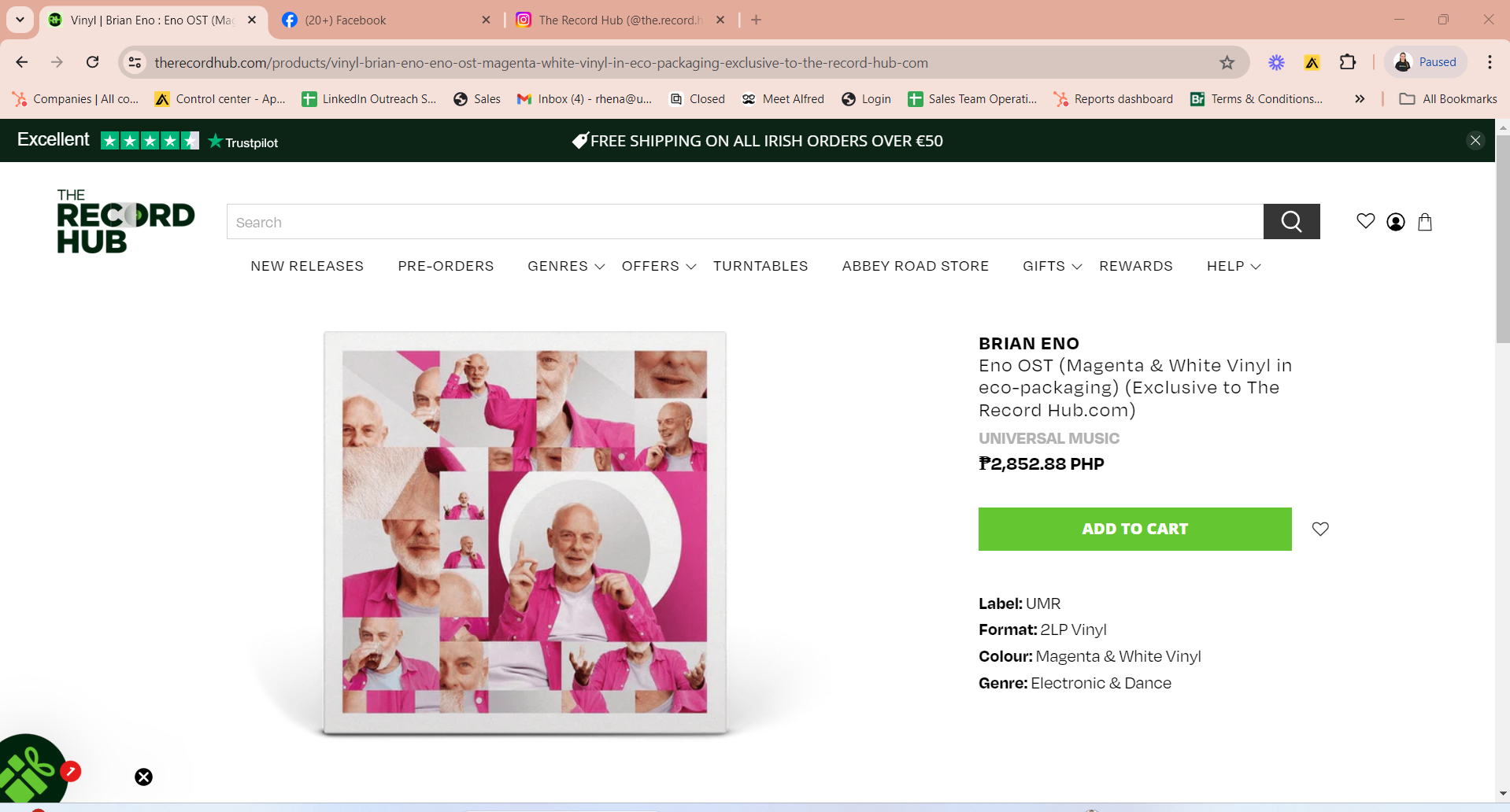Show more bookmarks chevron

click(x=1360, y=99)
